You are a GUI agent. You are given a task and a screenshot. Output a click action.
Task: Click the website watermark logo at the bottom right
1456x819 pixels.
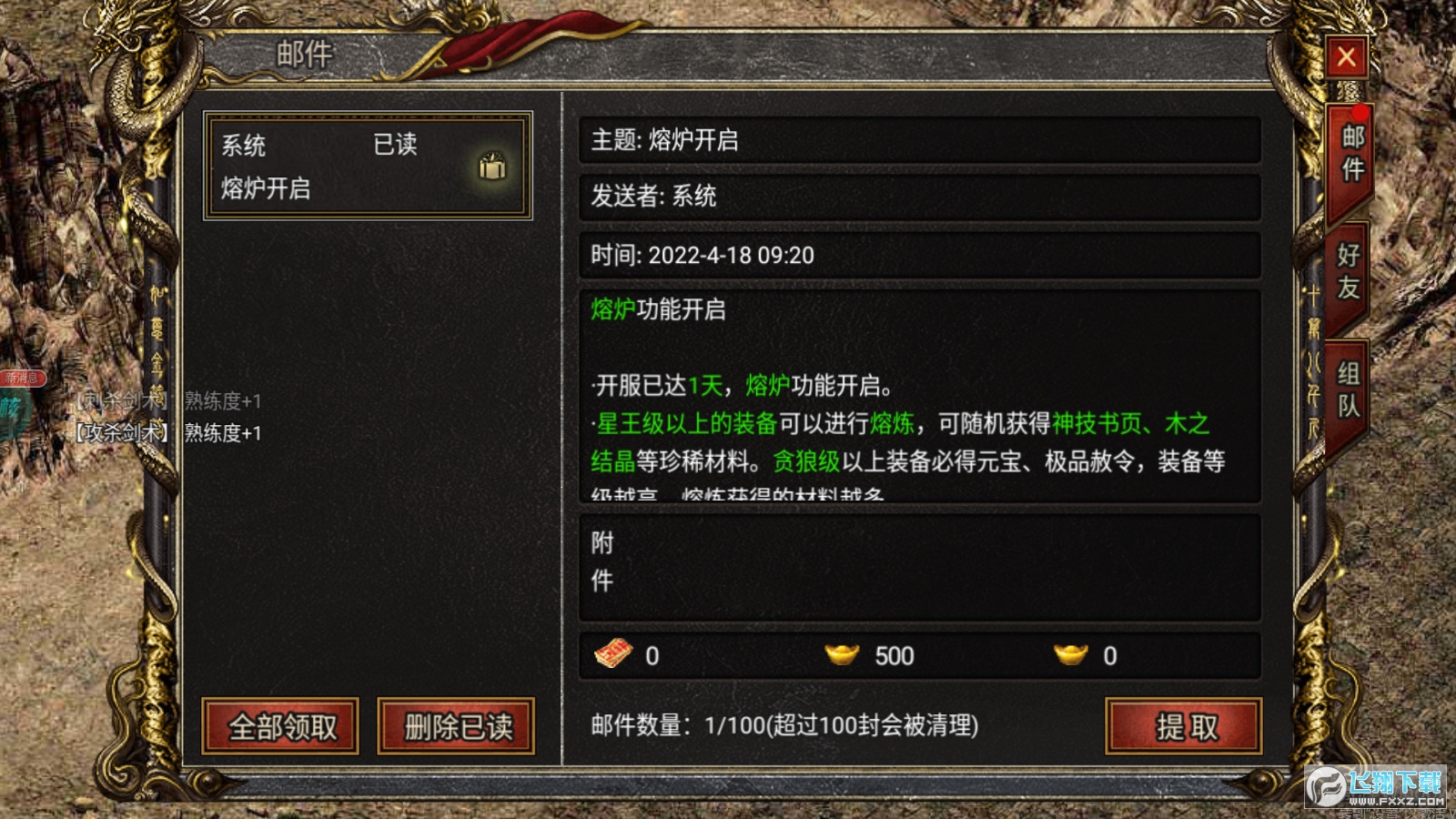1377,786
